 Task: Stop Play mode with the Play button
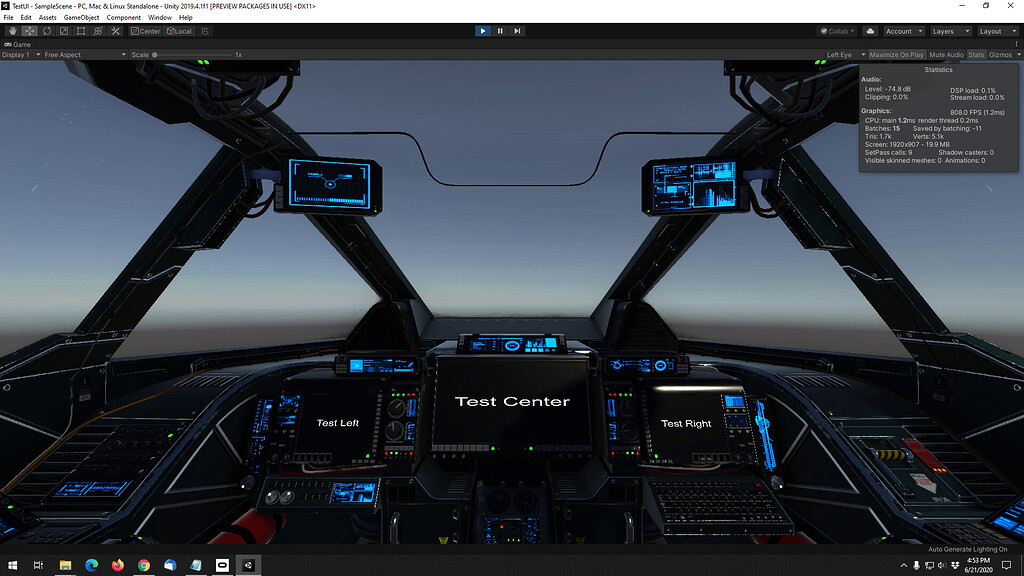point(483,31)
